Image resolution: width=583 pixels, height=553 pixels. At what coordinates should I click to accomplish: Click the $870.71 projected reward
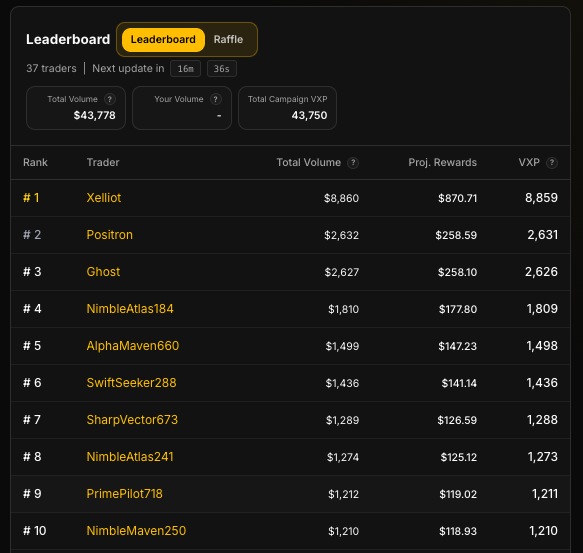(x=457, y=198)
